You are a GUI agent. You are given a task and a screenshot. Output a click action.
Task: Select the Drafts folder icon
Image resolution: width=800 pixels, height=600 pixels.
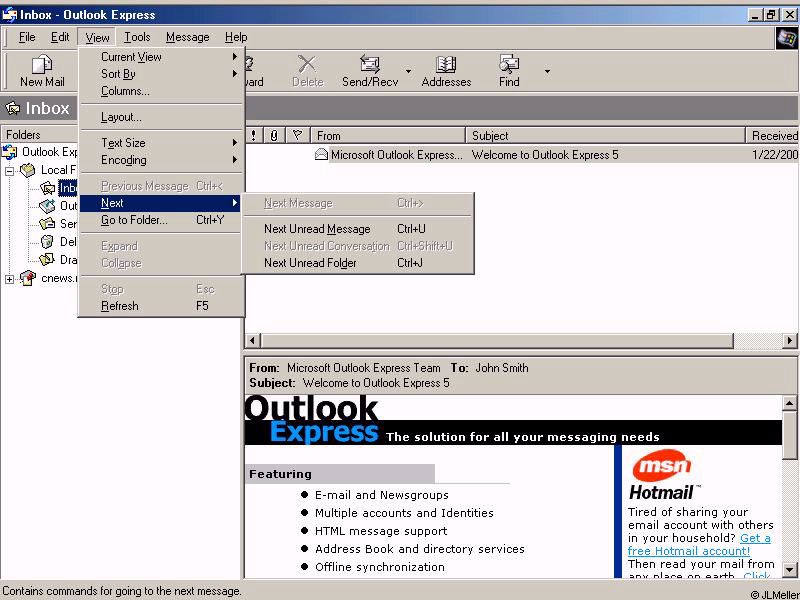click(x=47, y=259)
